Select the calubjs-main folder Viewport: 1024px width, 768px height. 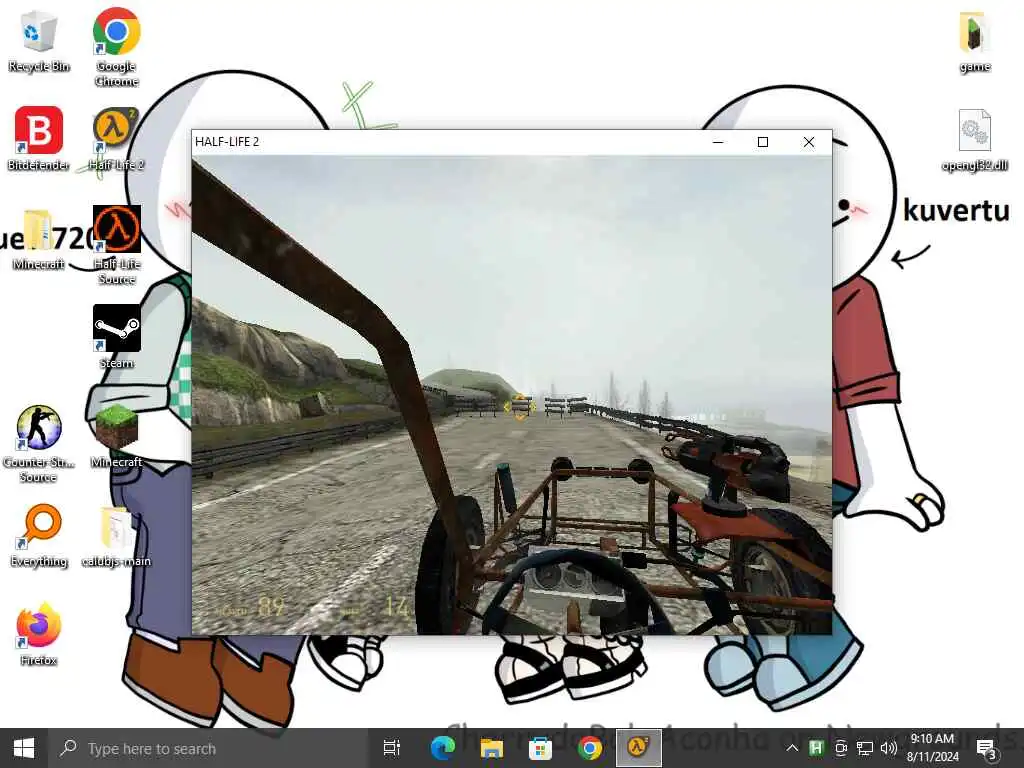116,537
